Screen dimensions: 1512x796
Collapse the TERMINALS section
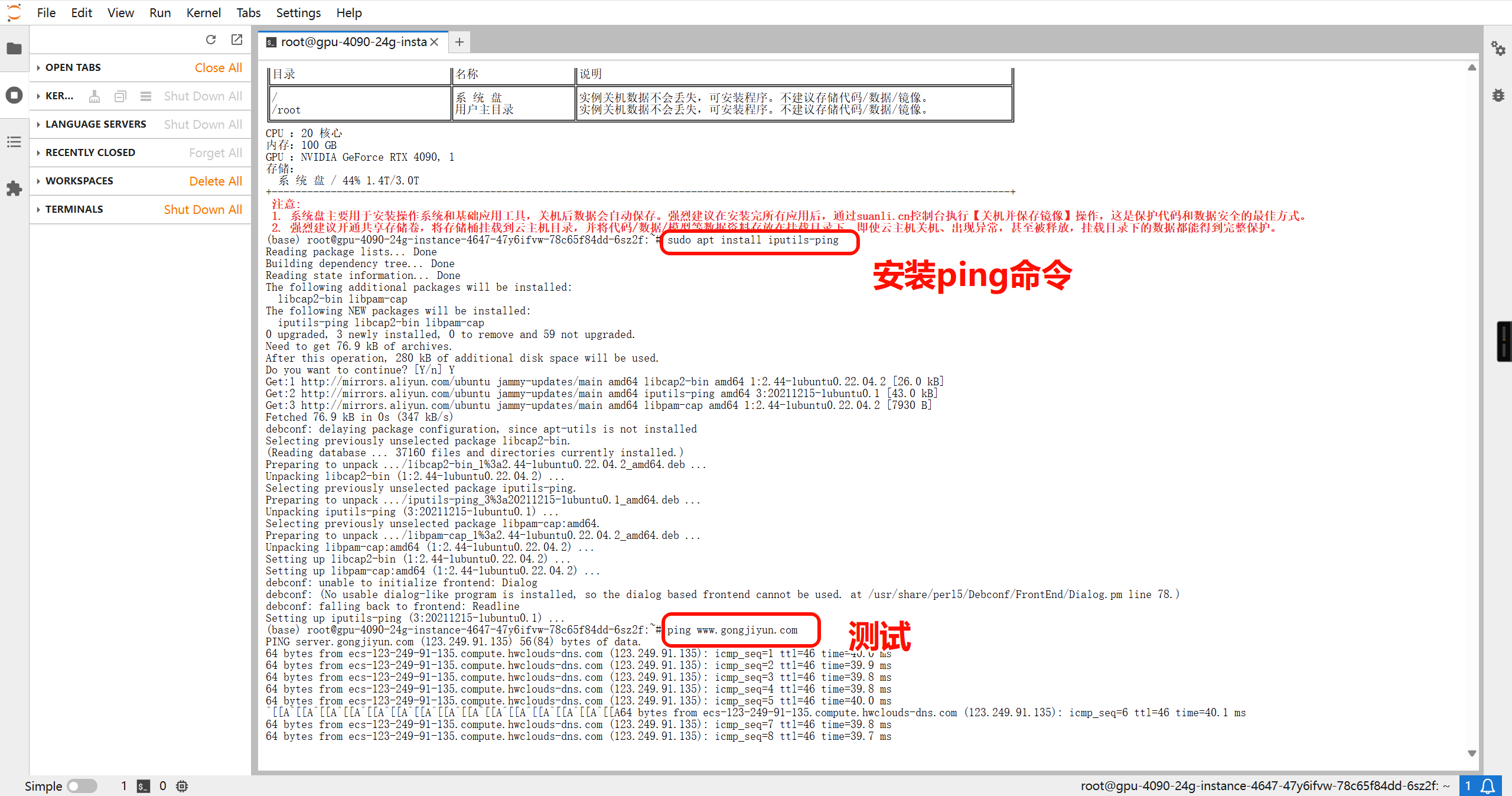click(x=74, y=209)
